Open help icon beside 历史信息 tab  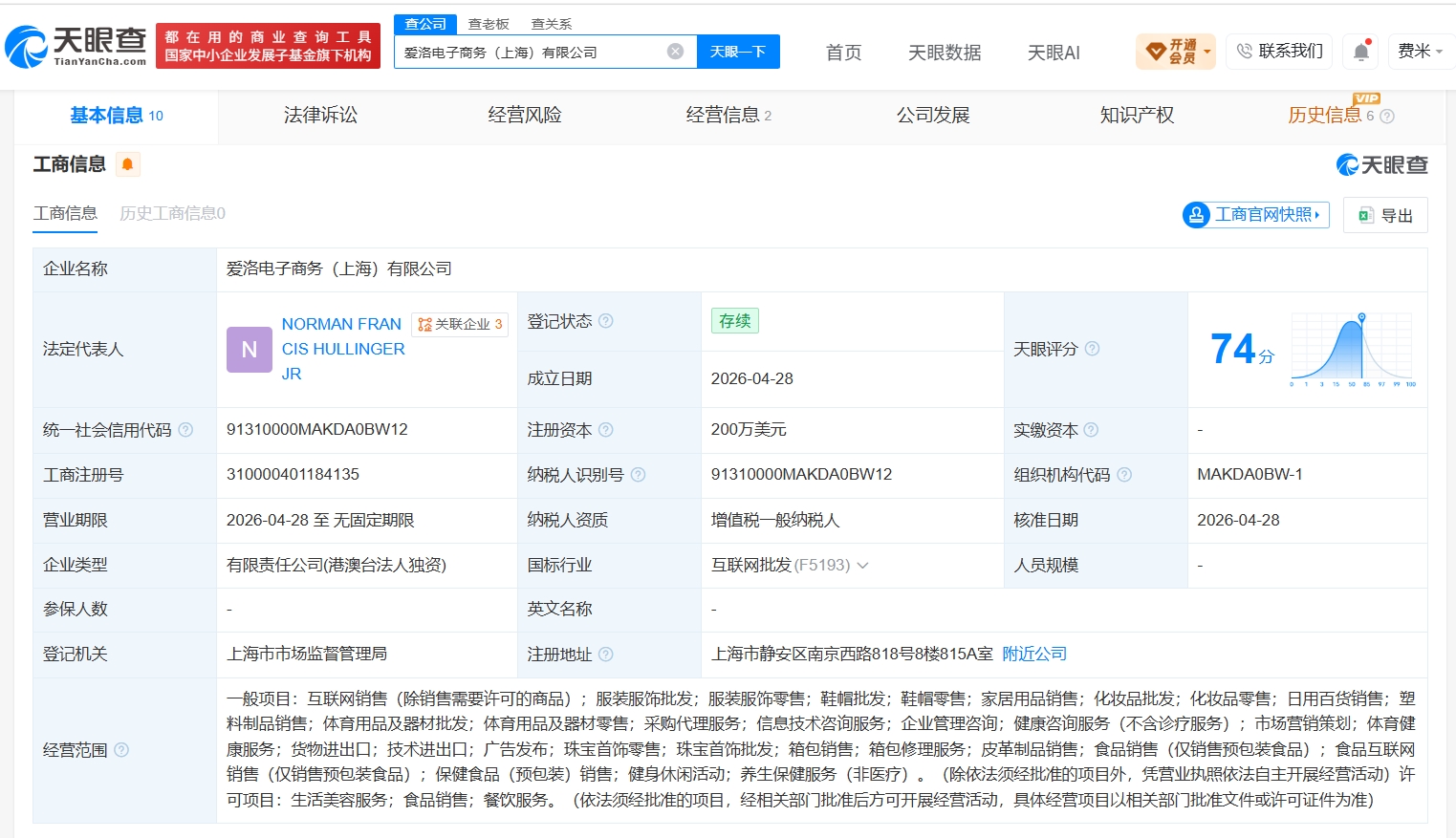click(1387, 117)
